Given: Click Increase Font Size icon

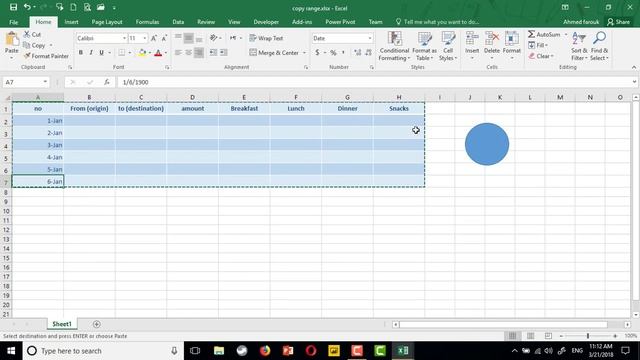Looking at the screenshot, I should pyautogui.click(x=154, y=38).
